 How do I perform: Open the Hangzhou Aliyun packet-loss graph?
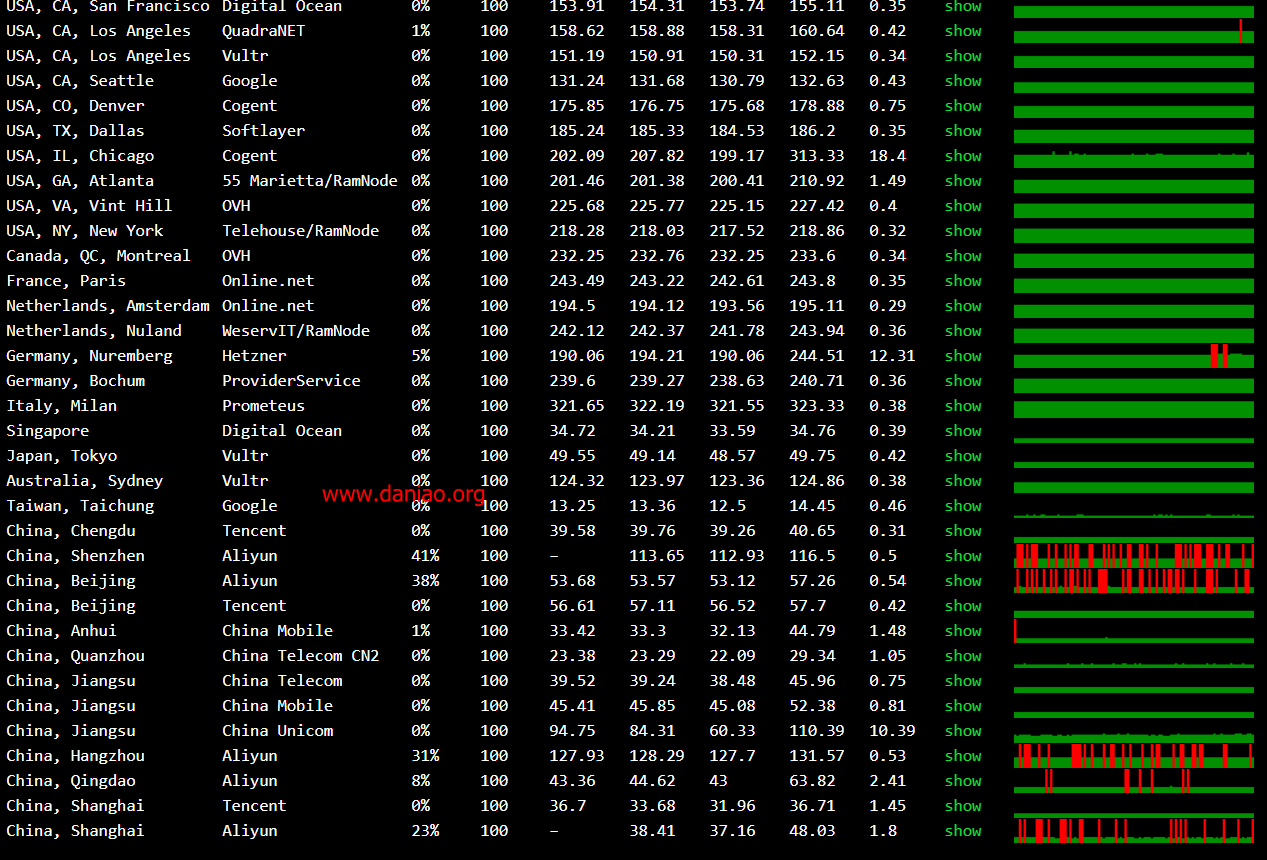tap(1134, 756)
